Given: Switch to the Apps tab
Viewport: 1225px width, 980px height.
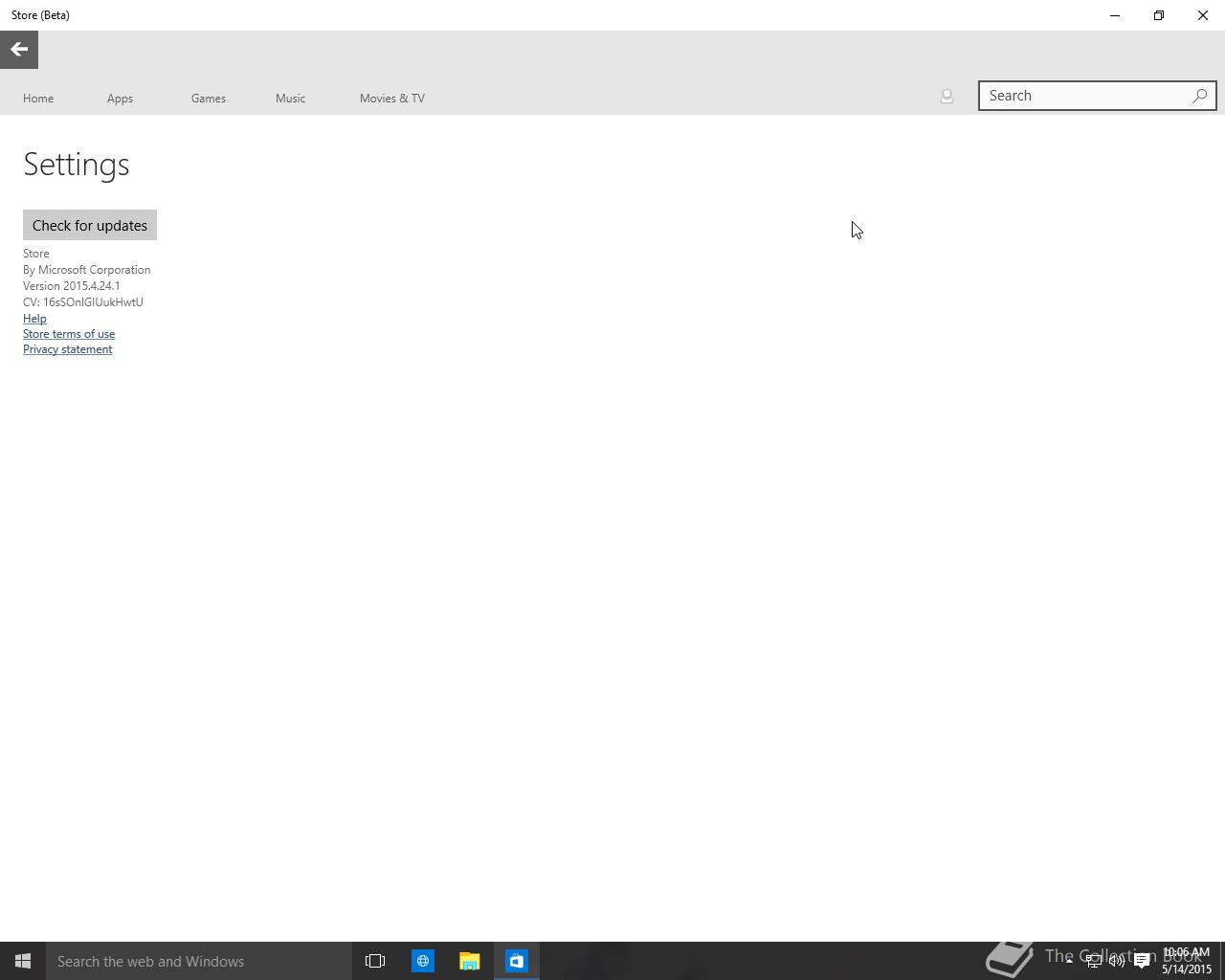Looking at the screenshot, I should pos(120,99).
